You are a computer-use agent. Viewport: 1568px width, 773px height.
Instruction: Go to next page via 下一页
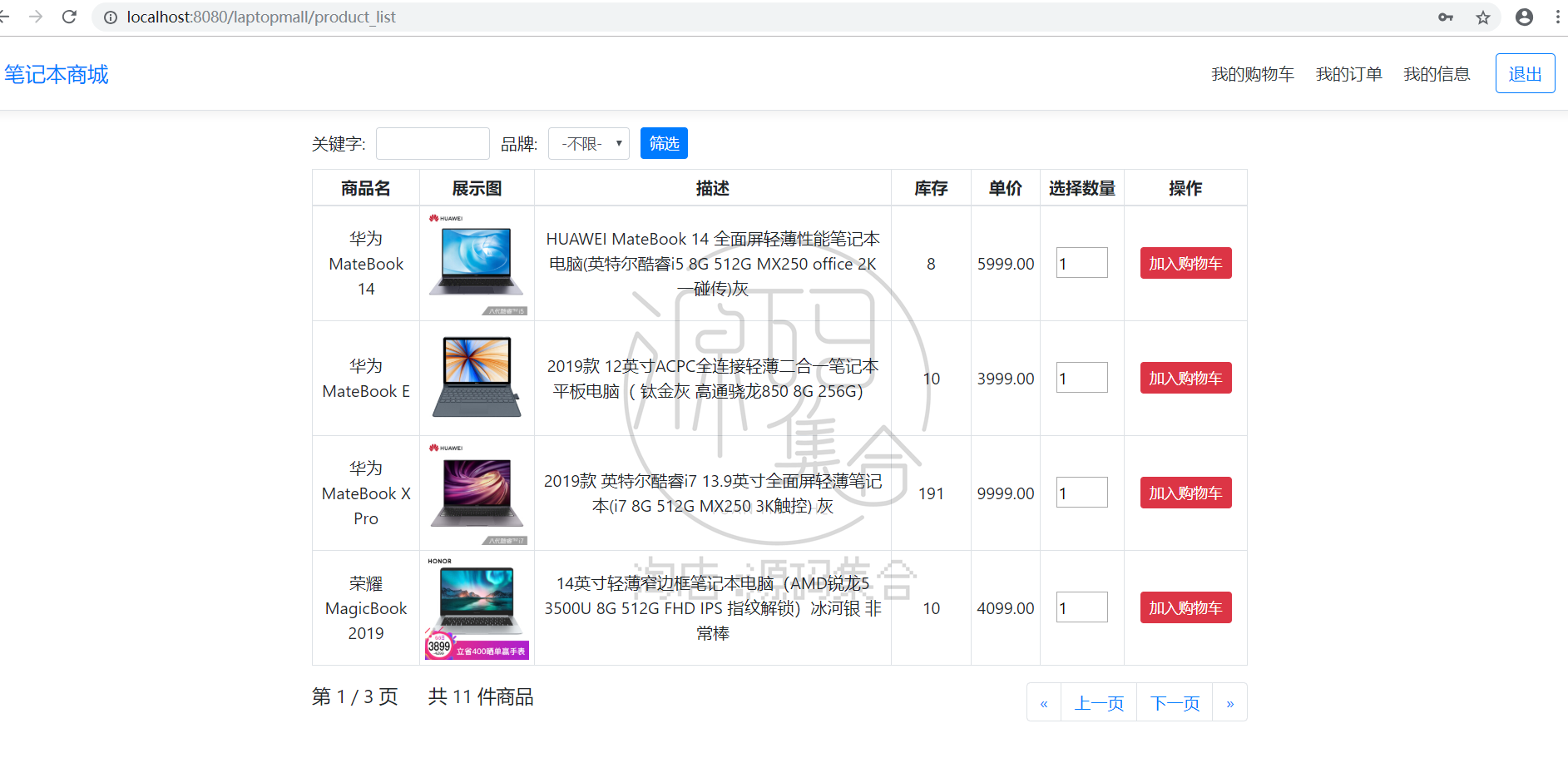coord(1175,703)
